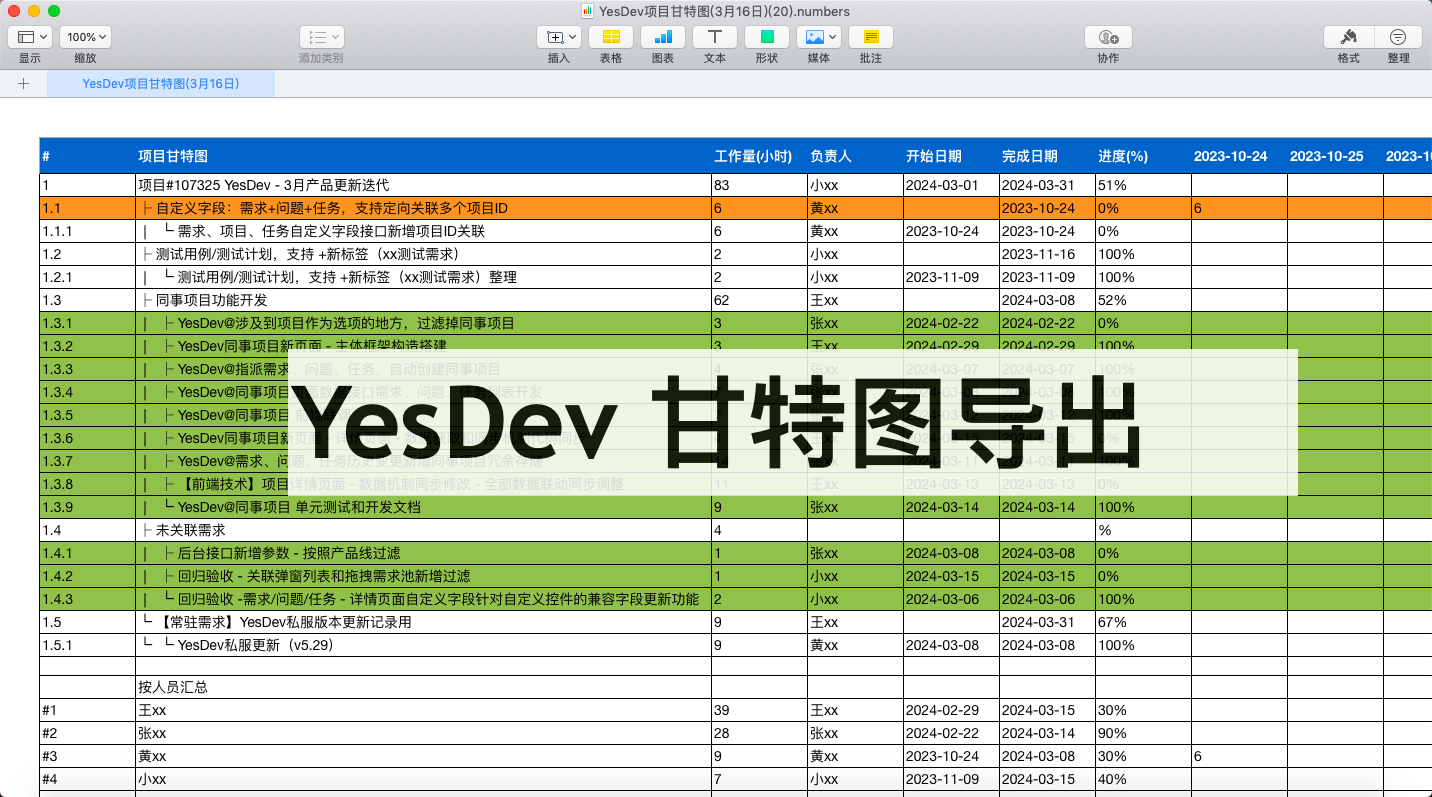Click start date 2024-03-01 in row 1

click(x=951, y=185)
